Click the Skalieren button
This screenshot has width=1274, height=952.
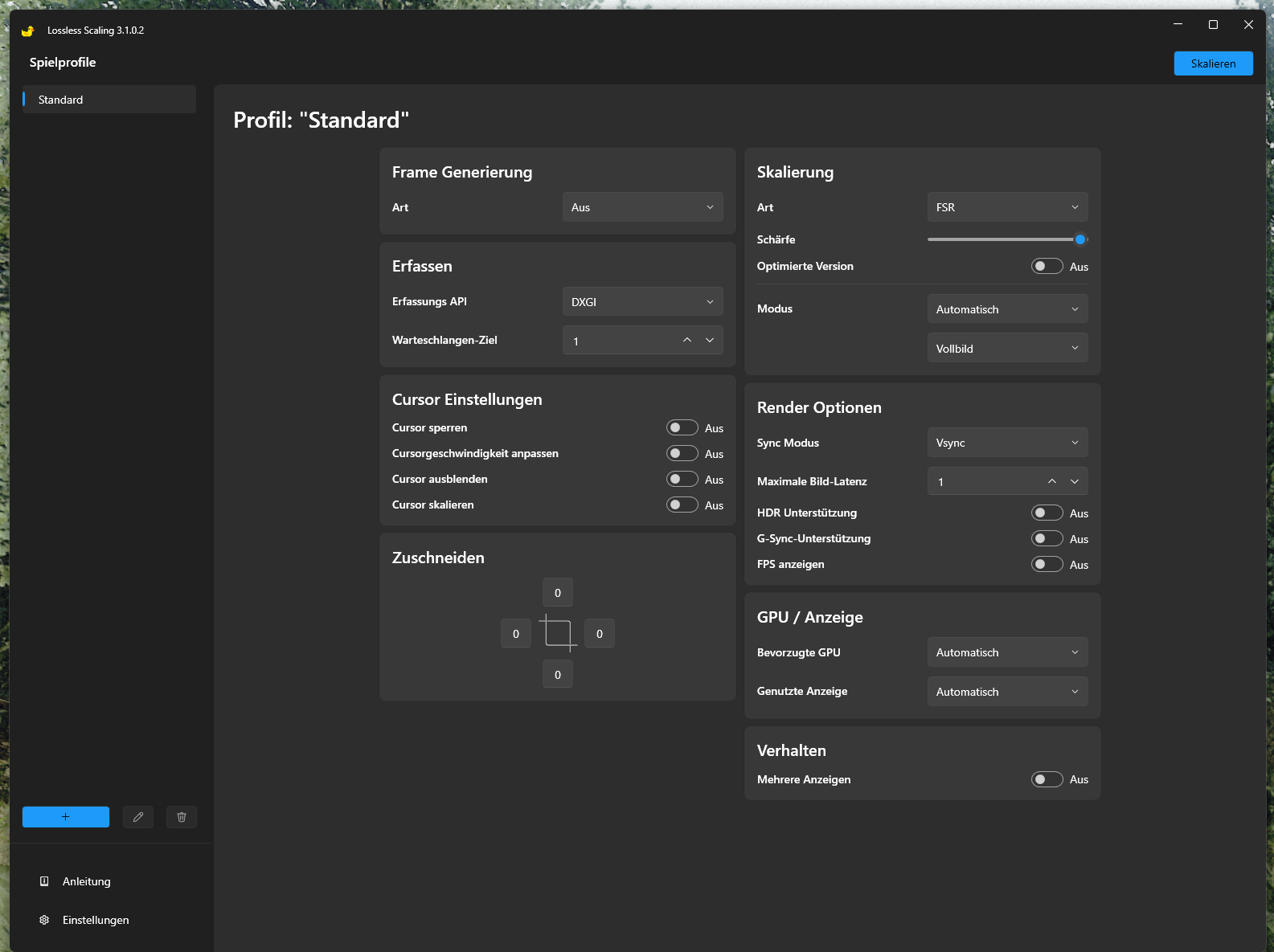tap(1214, 63)
